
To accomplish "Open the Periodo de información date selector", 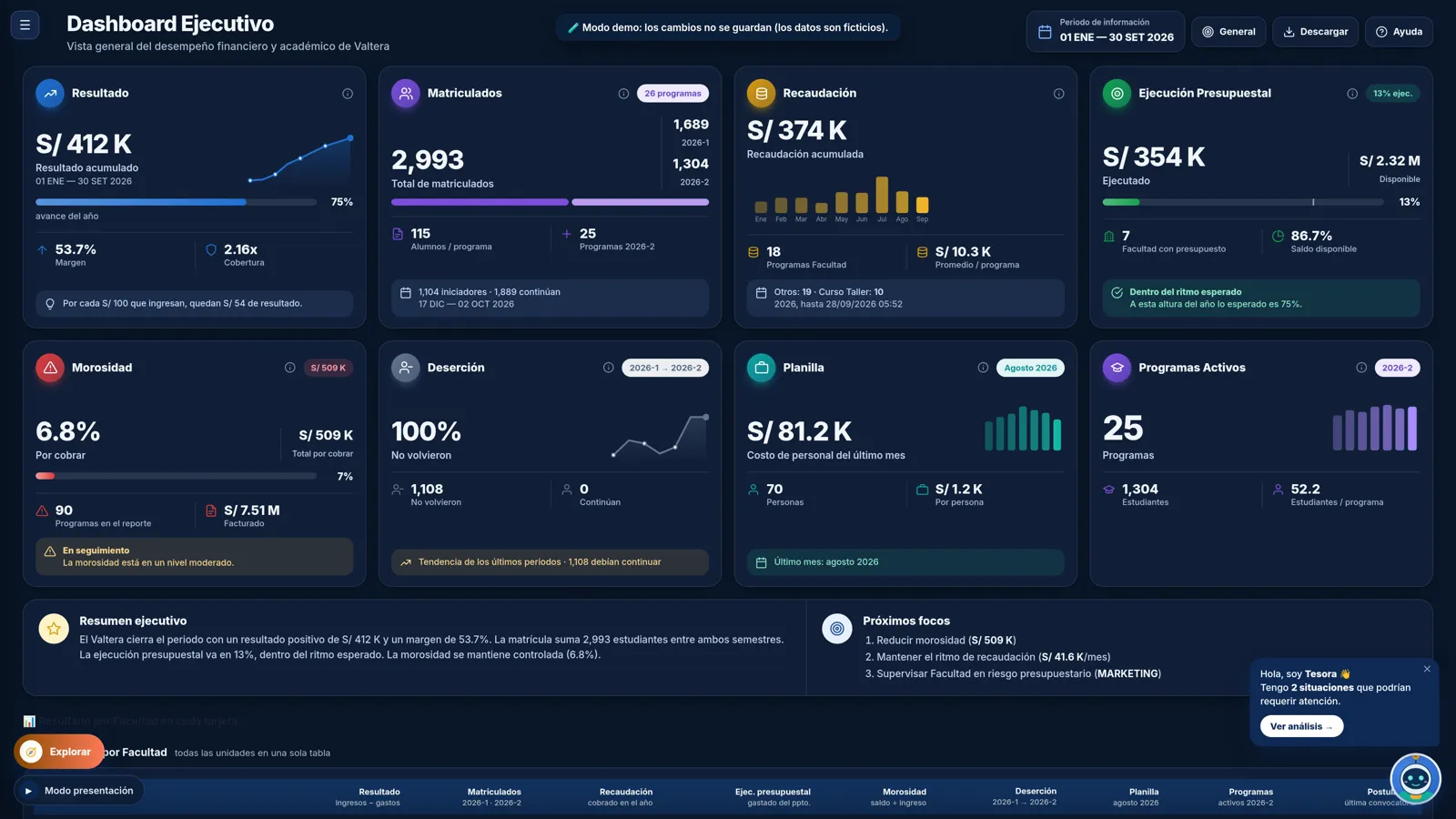I will [x=1106, y=31].
